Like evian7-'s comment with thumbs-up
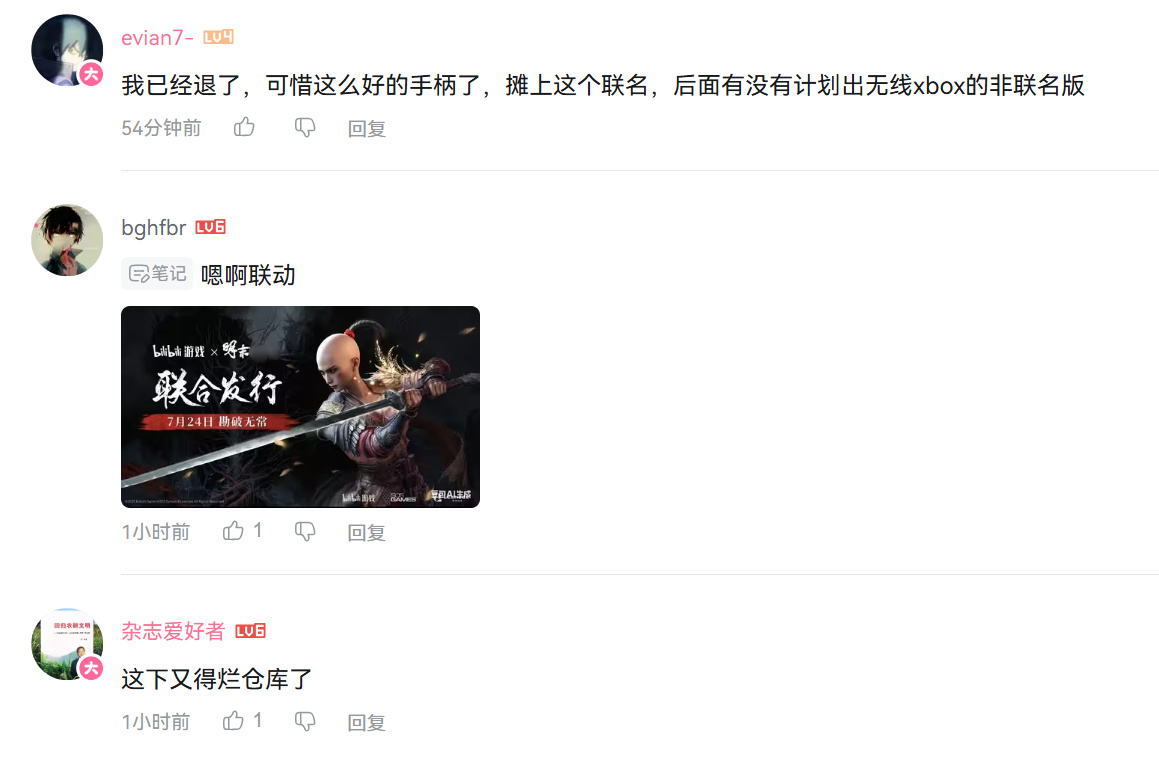Viewport: 1159px width, 759px height. (x=244, y=127)
